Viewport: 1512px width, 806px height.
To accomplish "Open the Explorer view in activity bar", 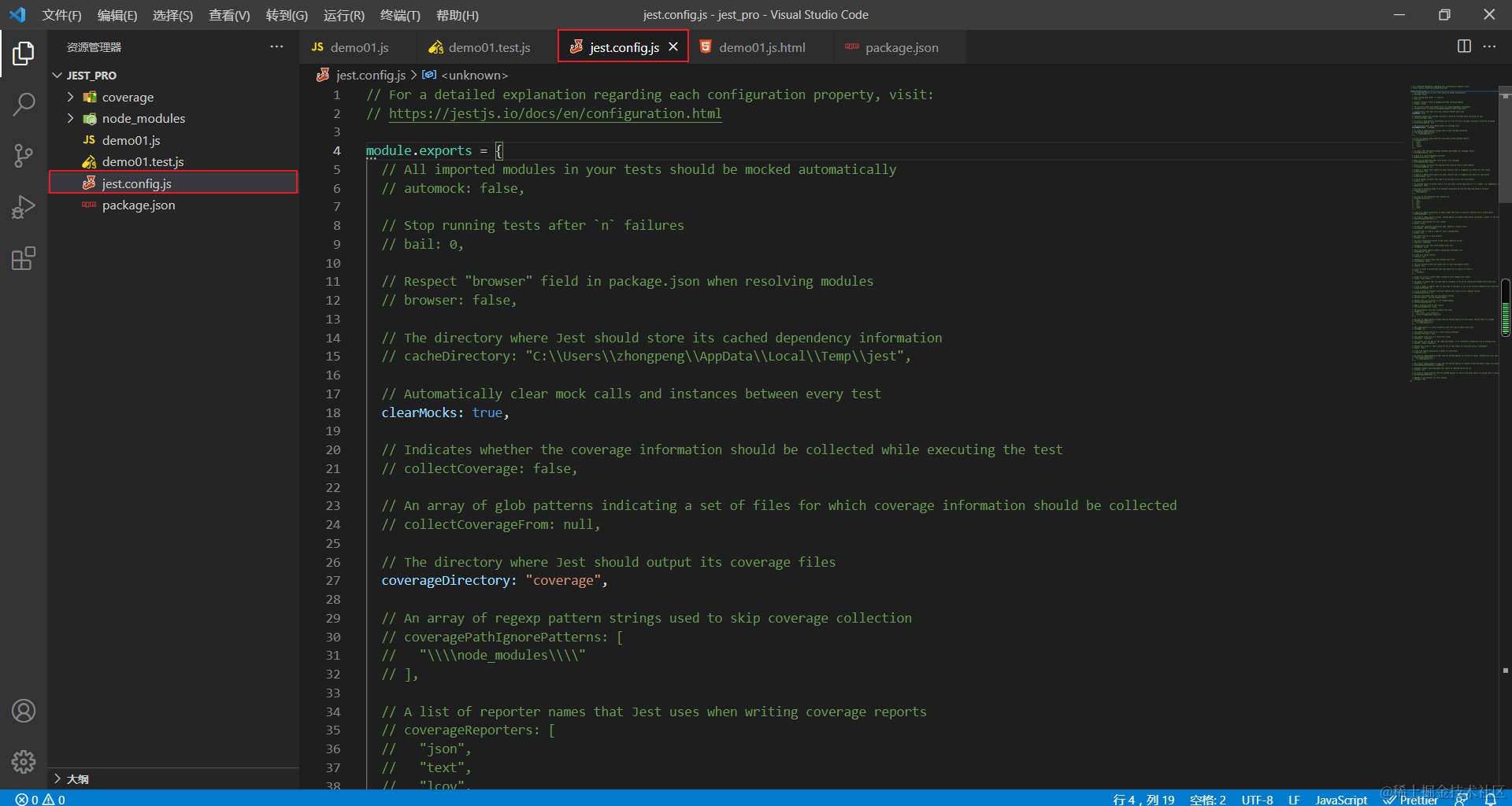I will (24, 54).
